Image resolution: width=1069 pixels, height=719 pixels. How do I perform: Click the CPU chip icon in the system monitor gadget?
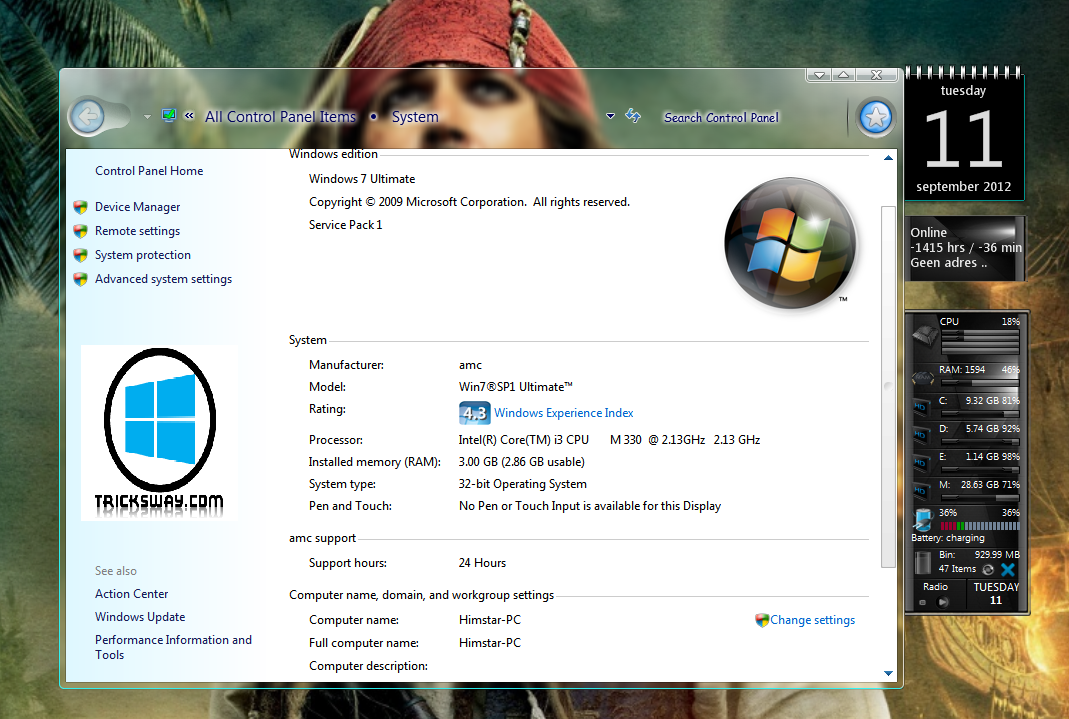coord(924,335)
